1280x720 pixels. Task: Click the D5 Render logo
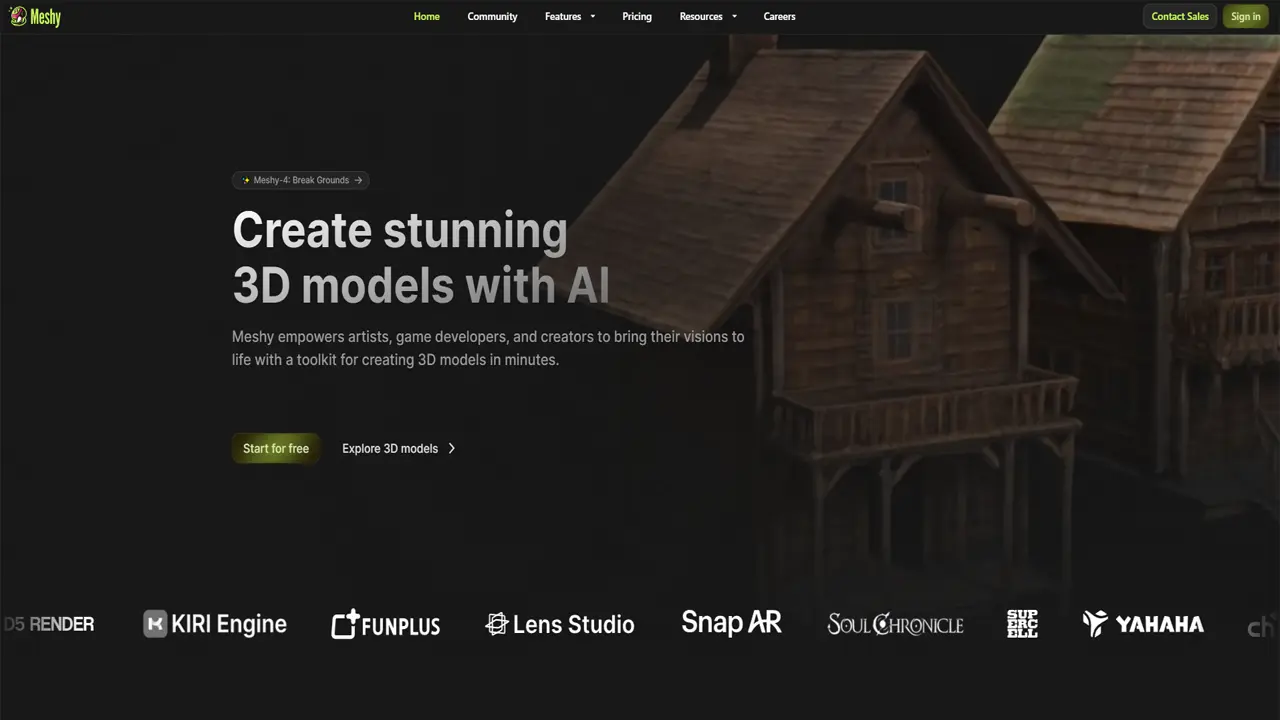click(49, 624)
